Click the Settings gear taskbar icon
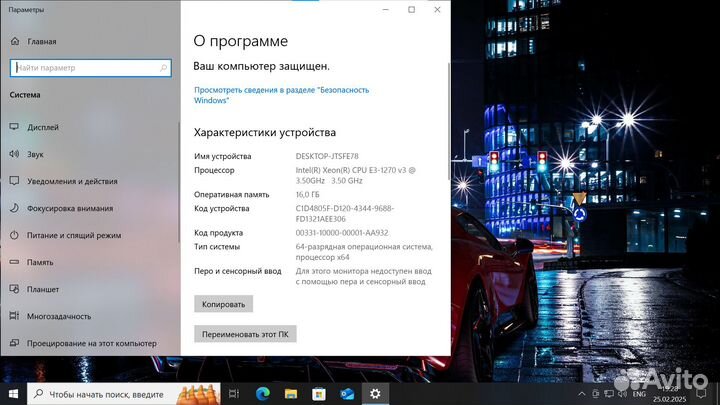The image size is (720, 405). pyautogui.click(x=375, y=394)
